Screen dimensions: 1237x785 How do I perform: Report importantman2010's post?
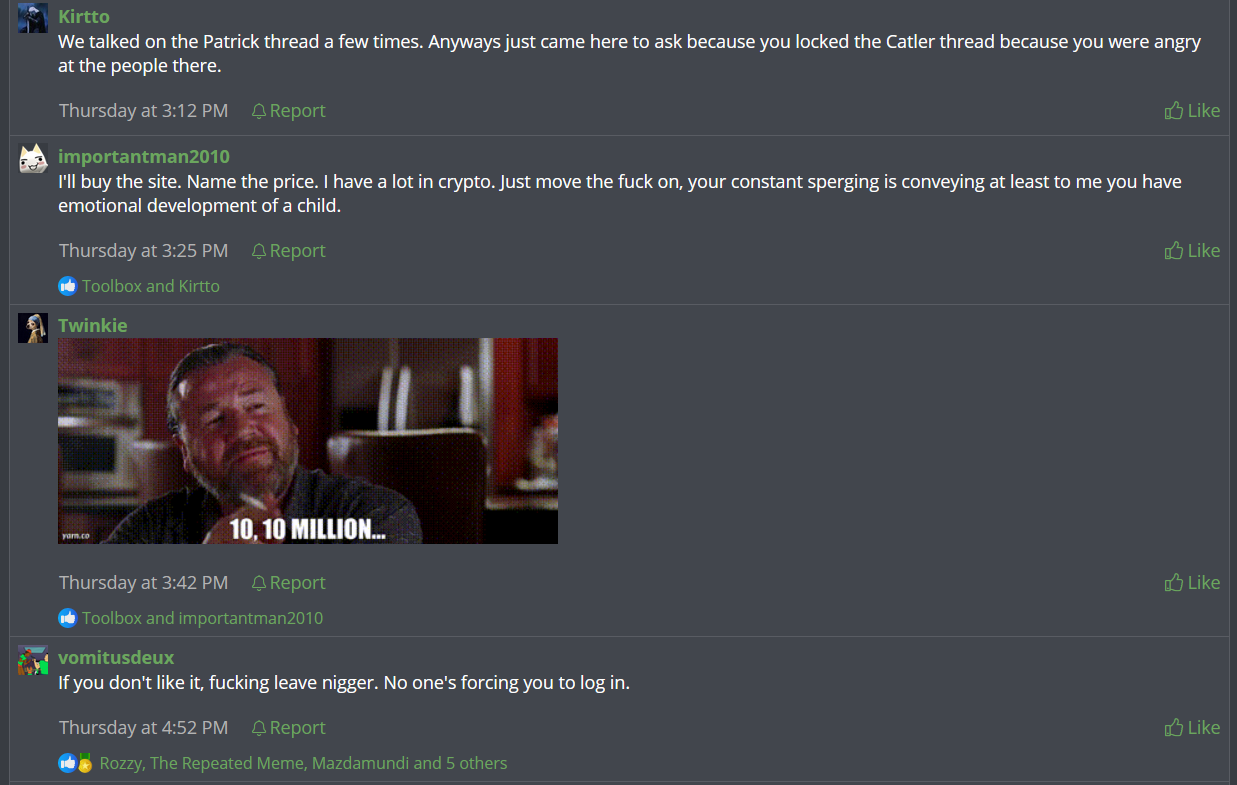(288, 251)
